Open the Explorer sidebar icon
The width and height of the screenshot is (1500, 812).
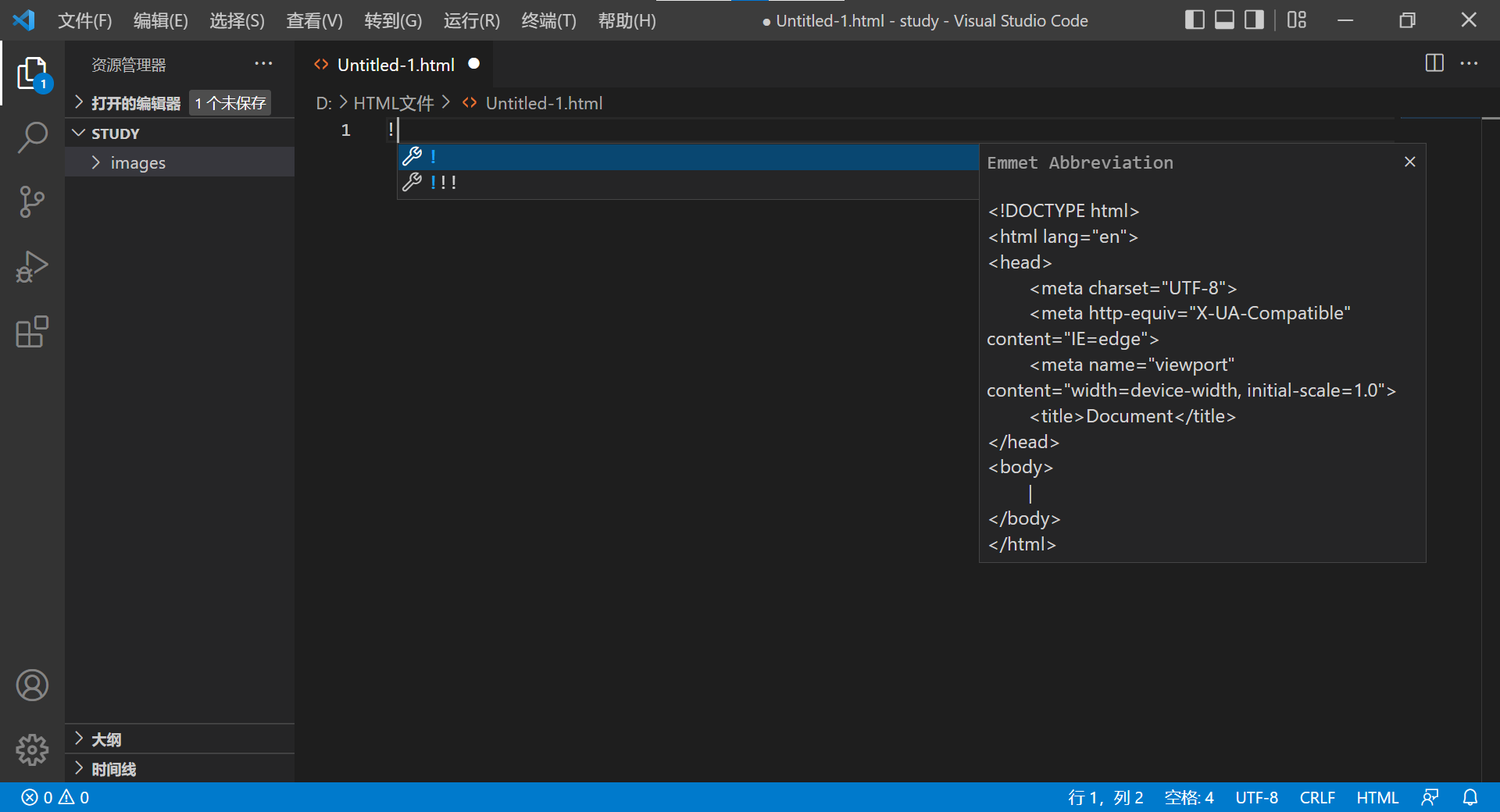click(32, 72)
